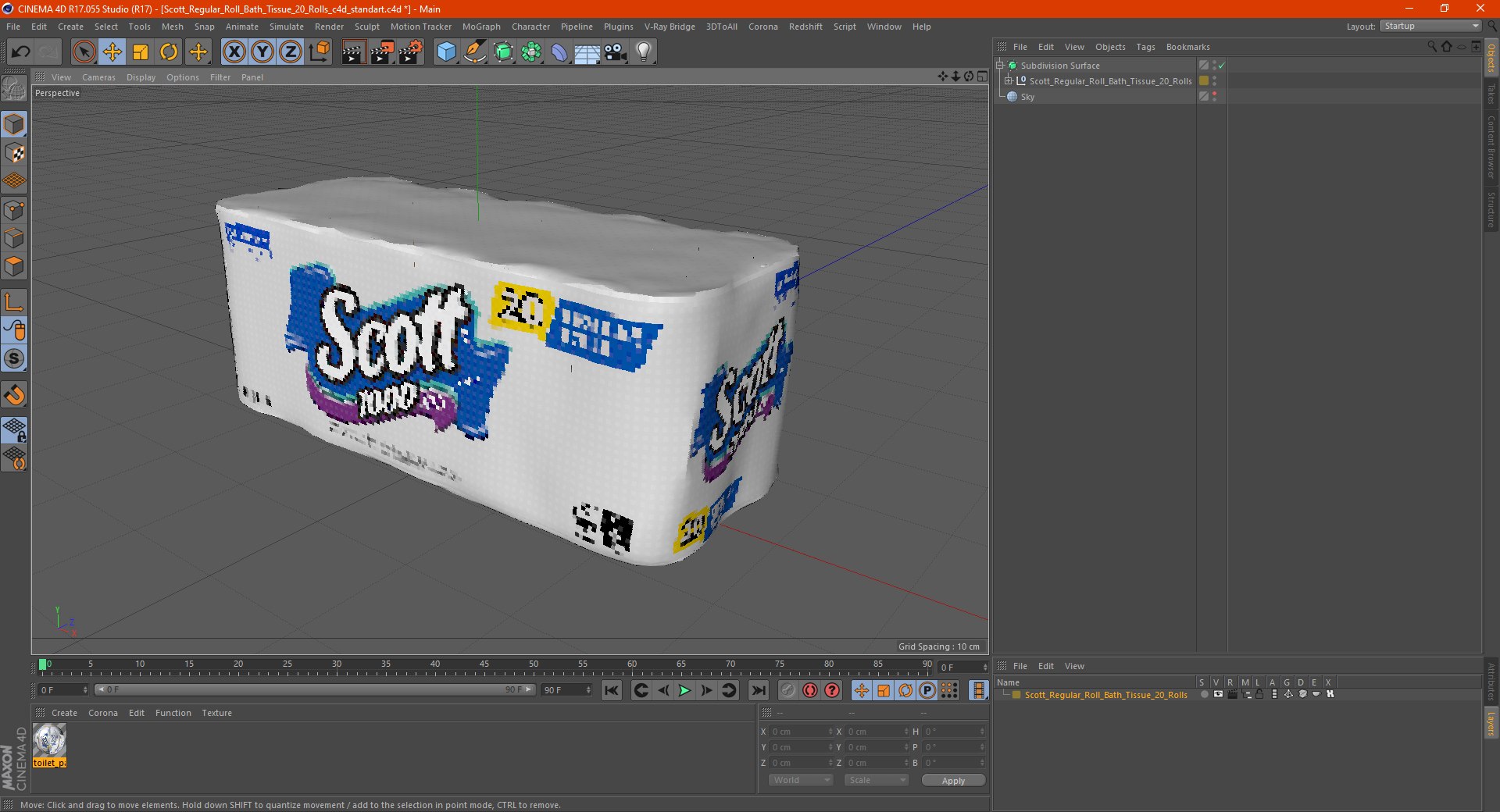Click the Apply button
The image size is (1500, 812).
click(953, 780)
